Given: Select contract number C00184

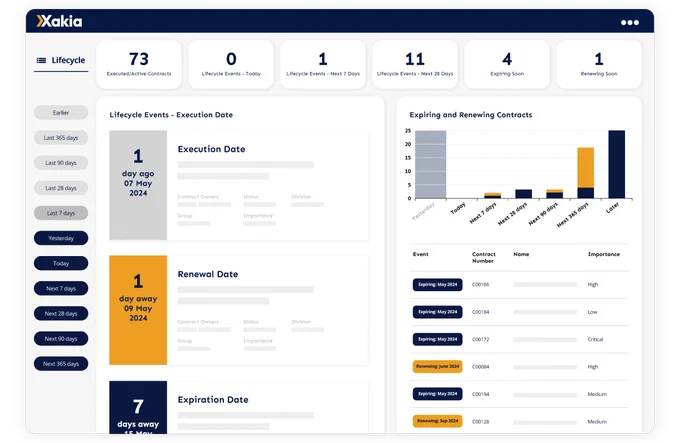Looking at the screenshot, I should (x=481, y=312).
